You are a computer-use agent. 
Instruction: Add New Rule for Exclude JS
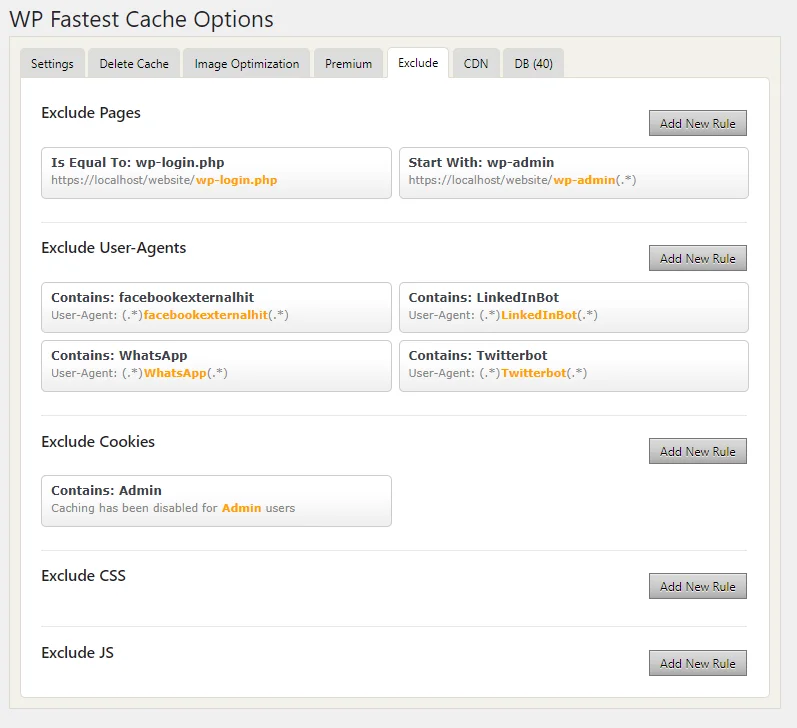click(697, 663)
